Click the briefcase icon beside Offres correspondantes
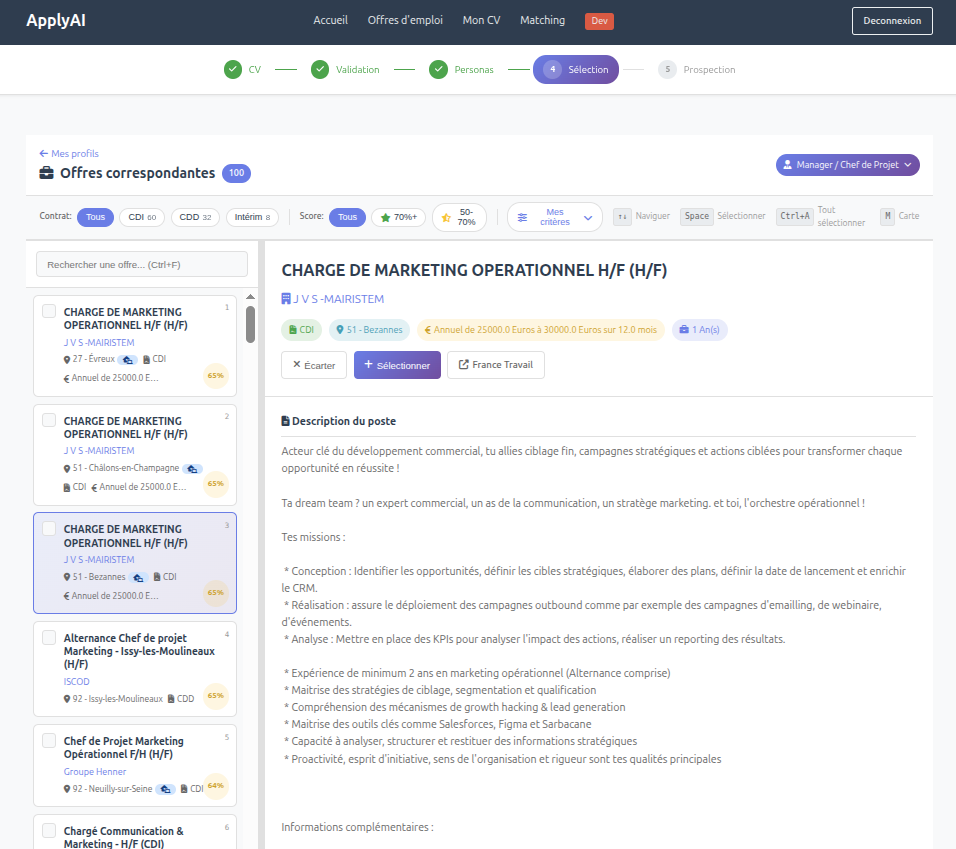 [47, 173]
